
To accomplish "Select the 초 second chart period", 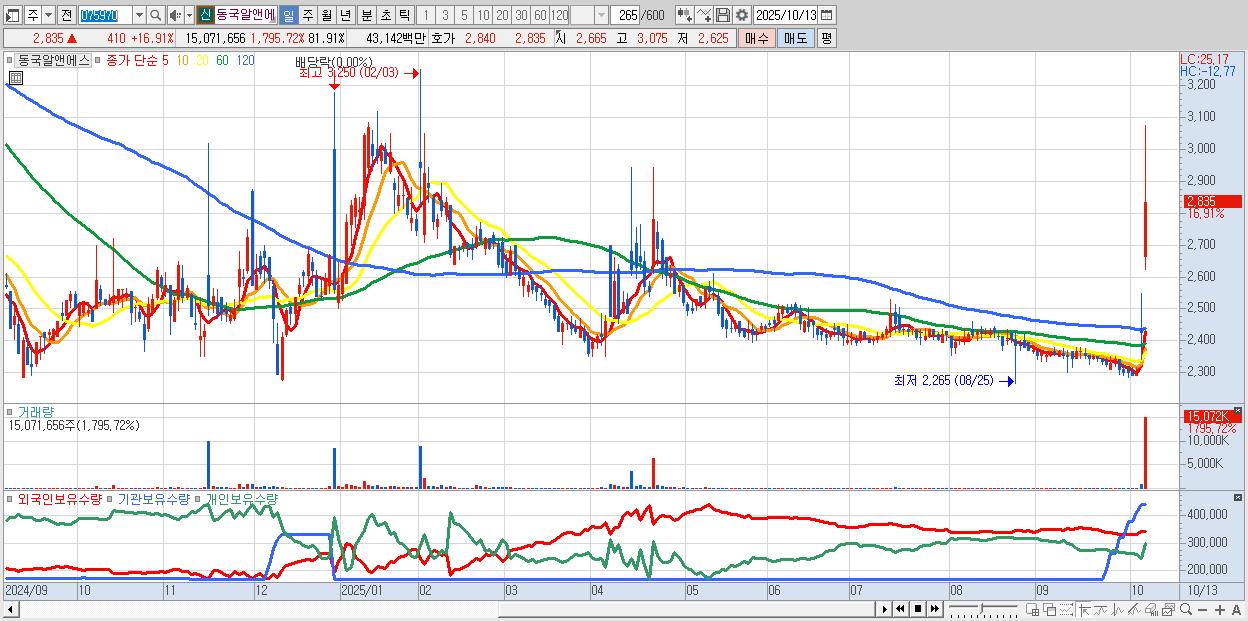I will point(385,15).
